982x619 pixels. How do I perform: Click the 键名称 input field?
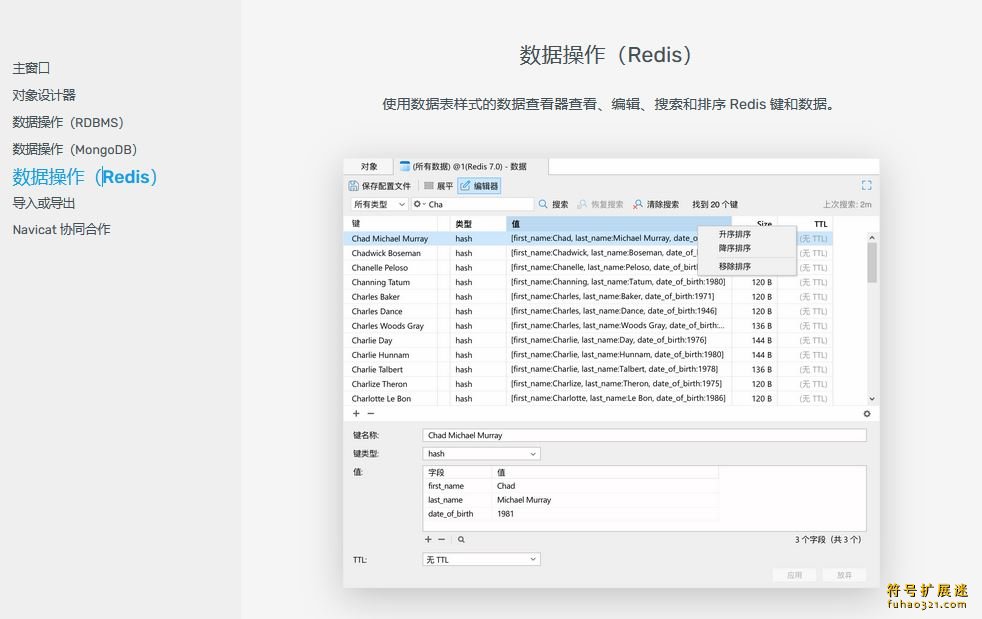tap(644, 435)
